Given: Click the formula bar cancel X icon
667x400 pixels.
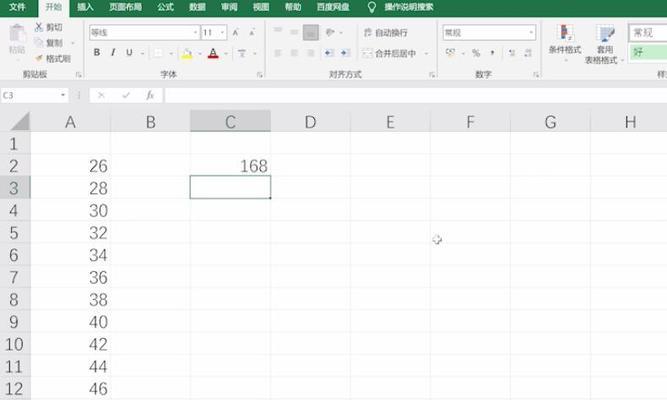Looking at the screenshot, I should coord(101,95).
